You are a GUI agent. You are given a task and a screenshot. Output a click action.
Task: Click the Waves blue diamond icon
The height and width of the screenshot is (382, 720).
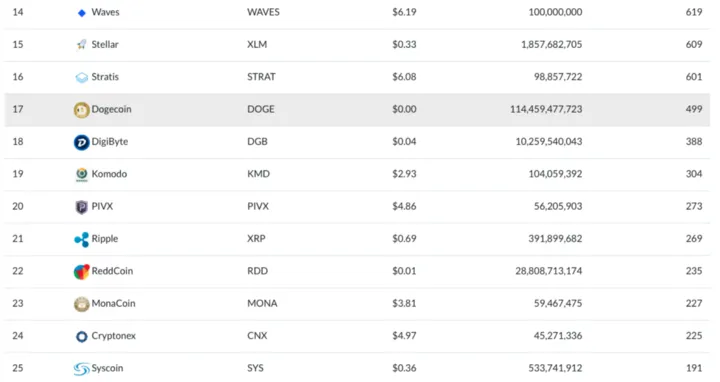click(x=82, y=13)
